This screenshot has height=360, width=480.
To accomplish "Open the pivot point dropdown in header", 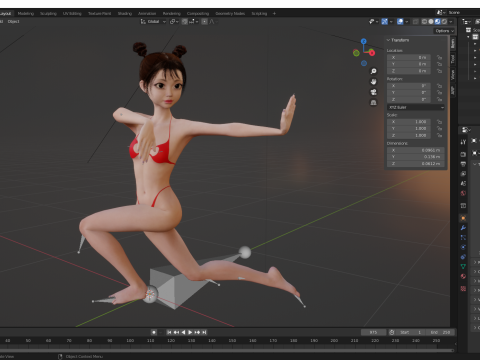I will [x=174, y=22].
